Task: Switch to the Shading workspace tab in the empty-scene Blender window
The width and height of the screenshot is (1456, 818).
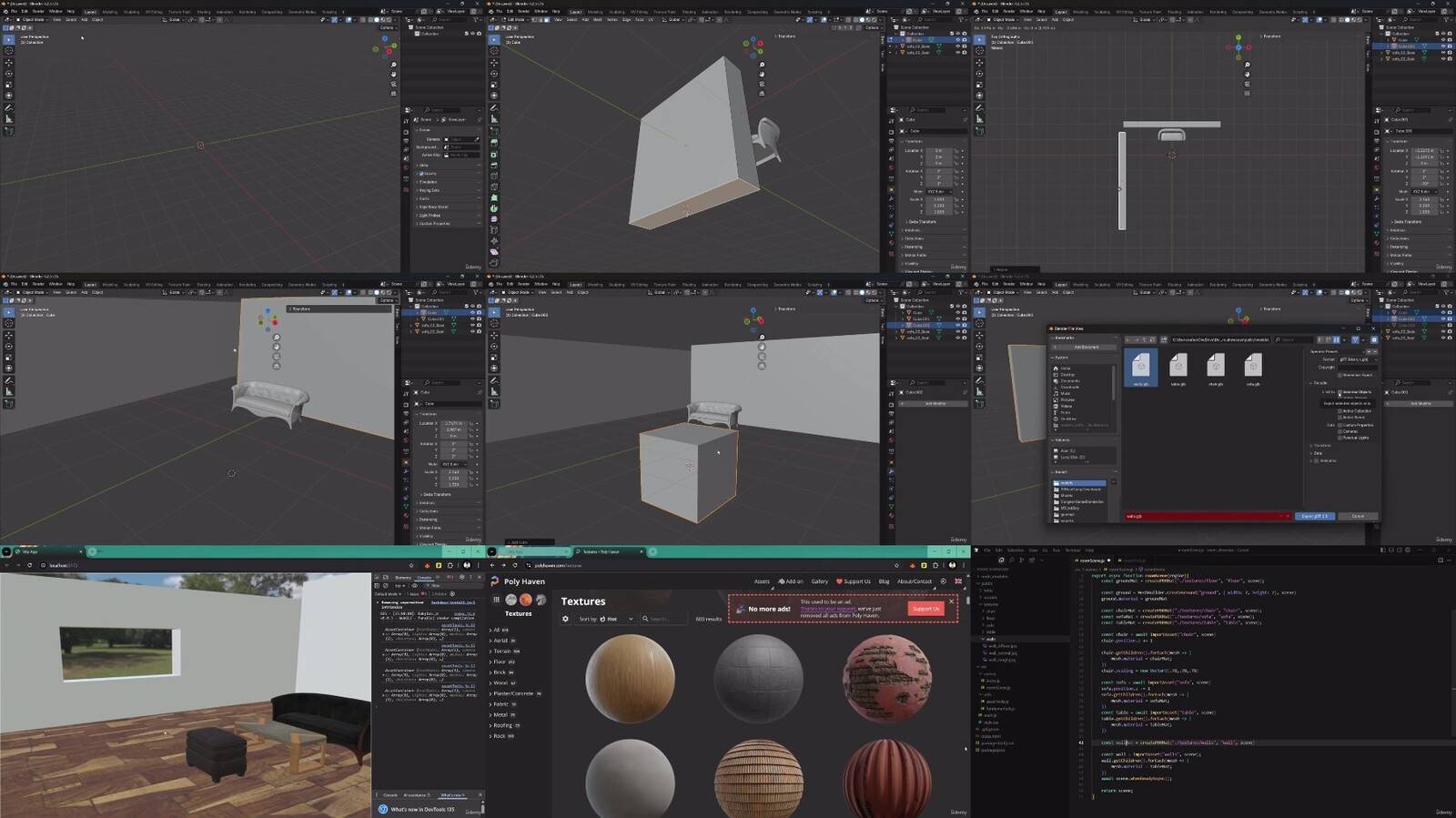Action: (x=203, y=12)
